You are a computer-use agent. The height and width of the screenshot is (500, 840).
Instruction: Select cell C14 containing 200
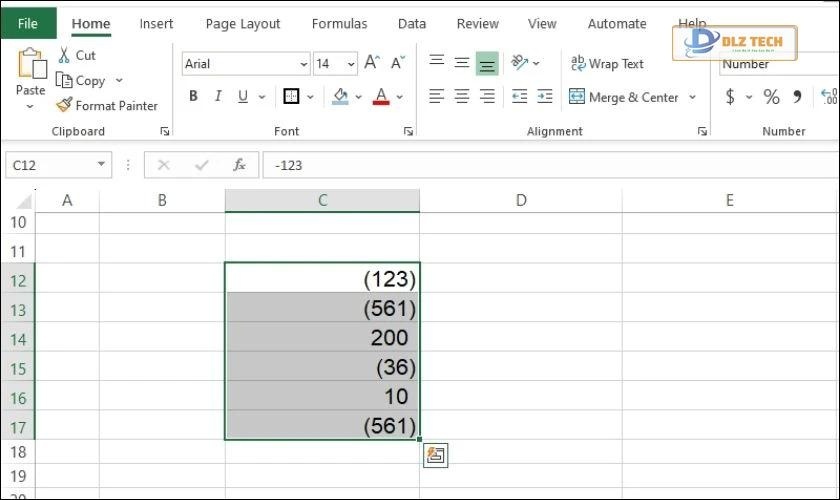coord(322,337)
